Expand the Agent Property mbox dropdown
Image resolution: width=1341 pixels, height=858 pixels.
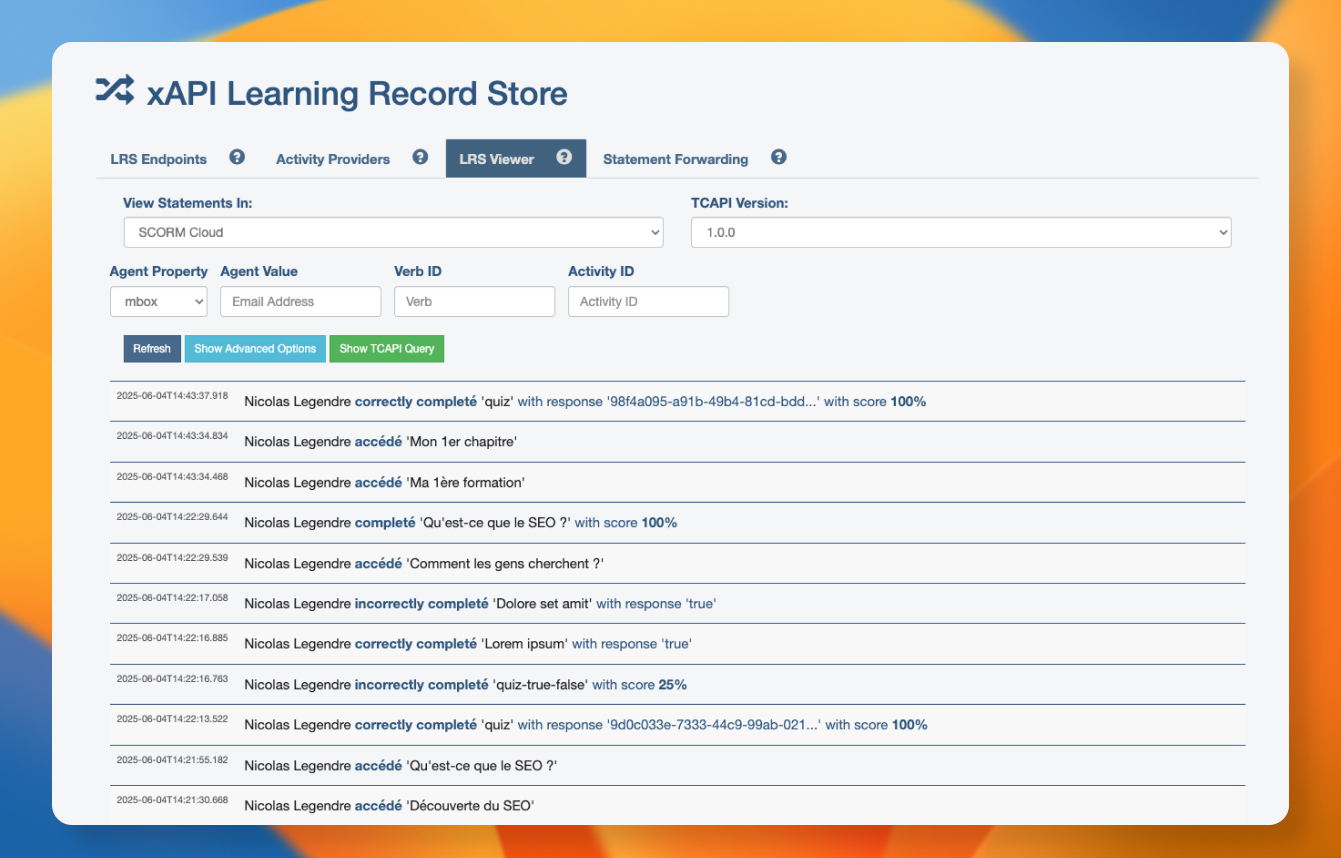[x=158, y=301]
